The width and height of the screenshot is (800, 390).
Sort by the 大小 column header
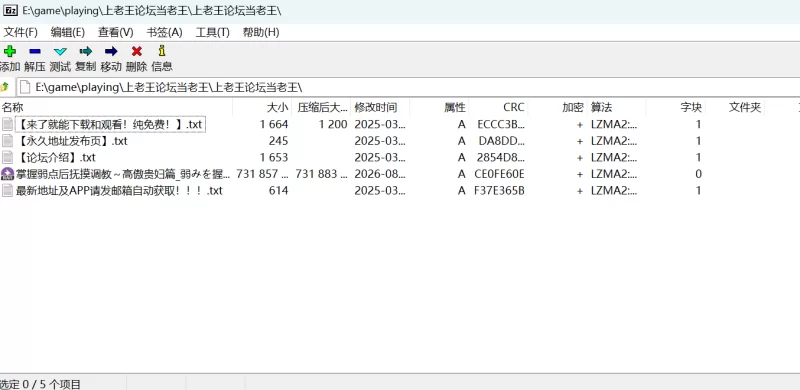(262, 107)
